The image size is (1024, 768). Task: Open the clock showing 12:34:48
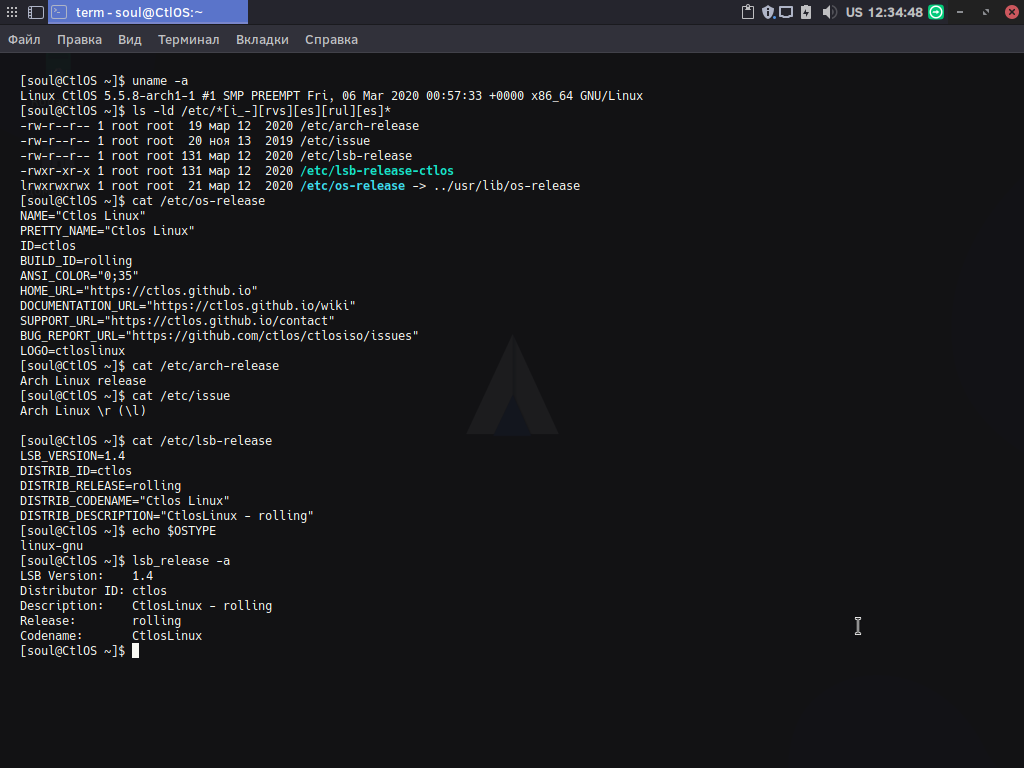click(x=895, y=12)
